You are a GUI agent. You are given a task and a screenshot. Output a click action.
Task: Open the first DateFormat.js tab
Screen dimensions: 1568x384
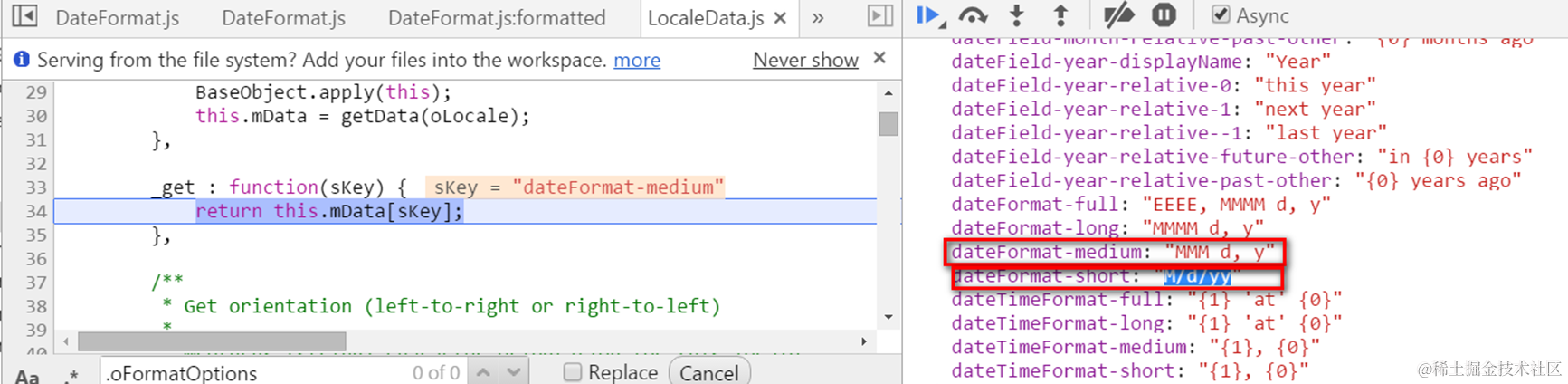click(118, 18)
